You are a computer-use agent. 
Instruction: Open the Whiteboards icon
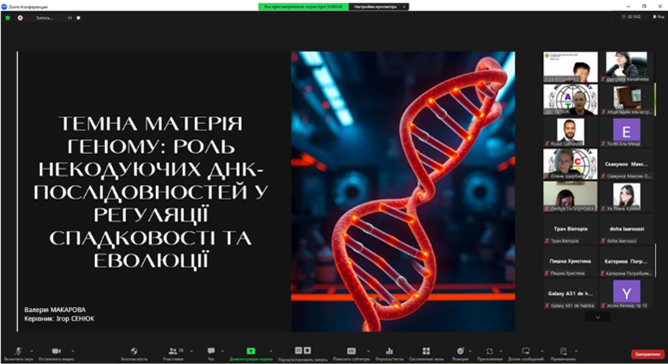click(526, 351)
